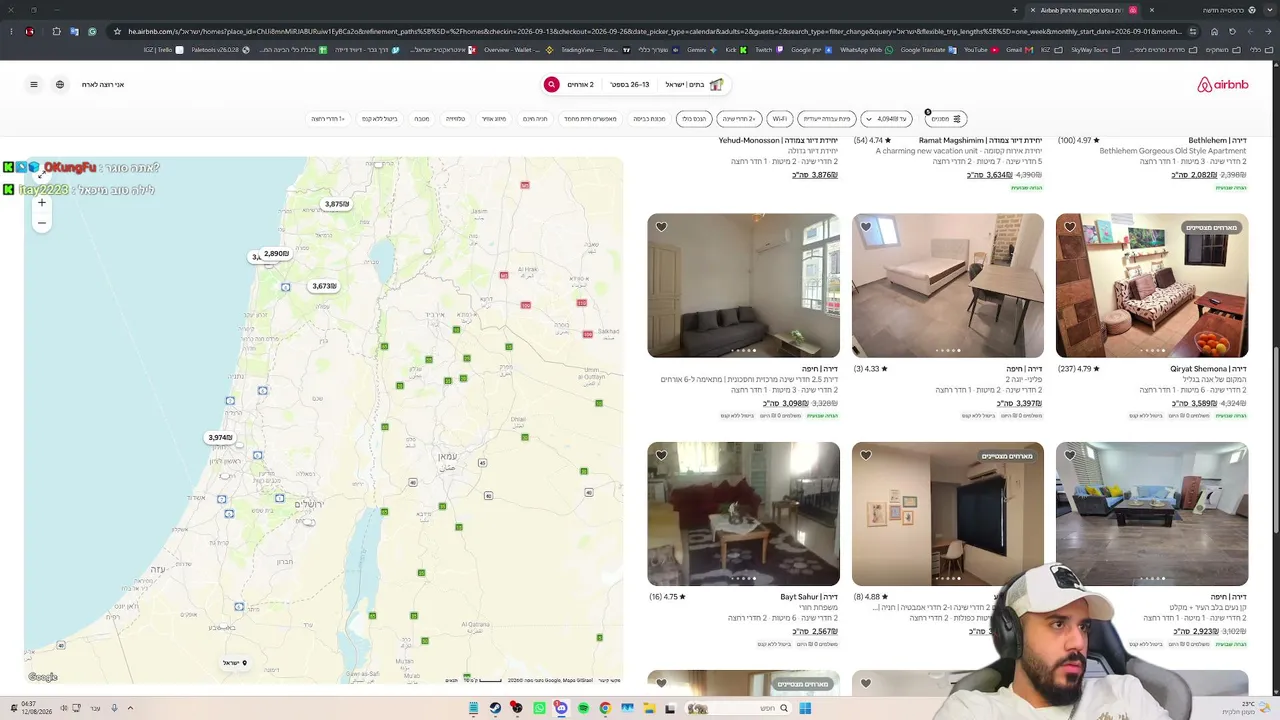Open Steam from the taskbar

click(495, 708)
